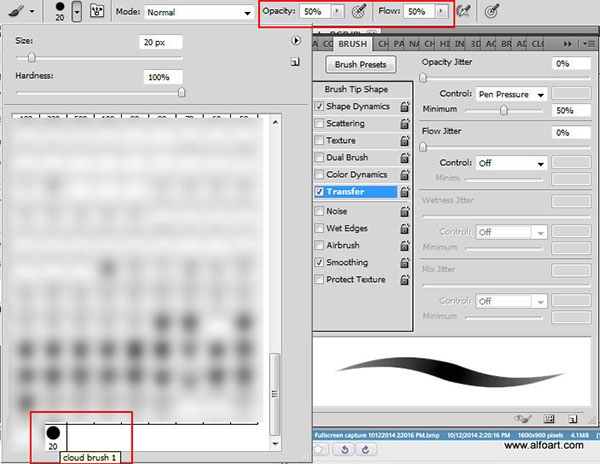This screenshot has height=464, width=600.
Task: Click the Hardness field showing 100%
Action: point(163,77)
